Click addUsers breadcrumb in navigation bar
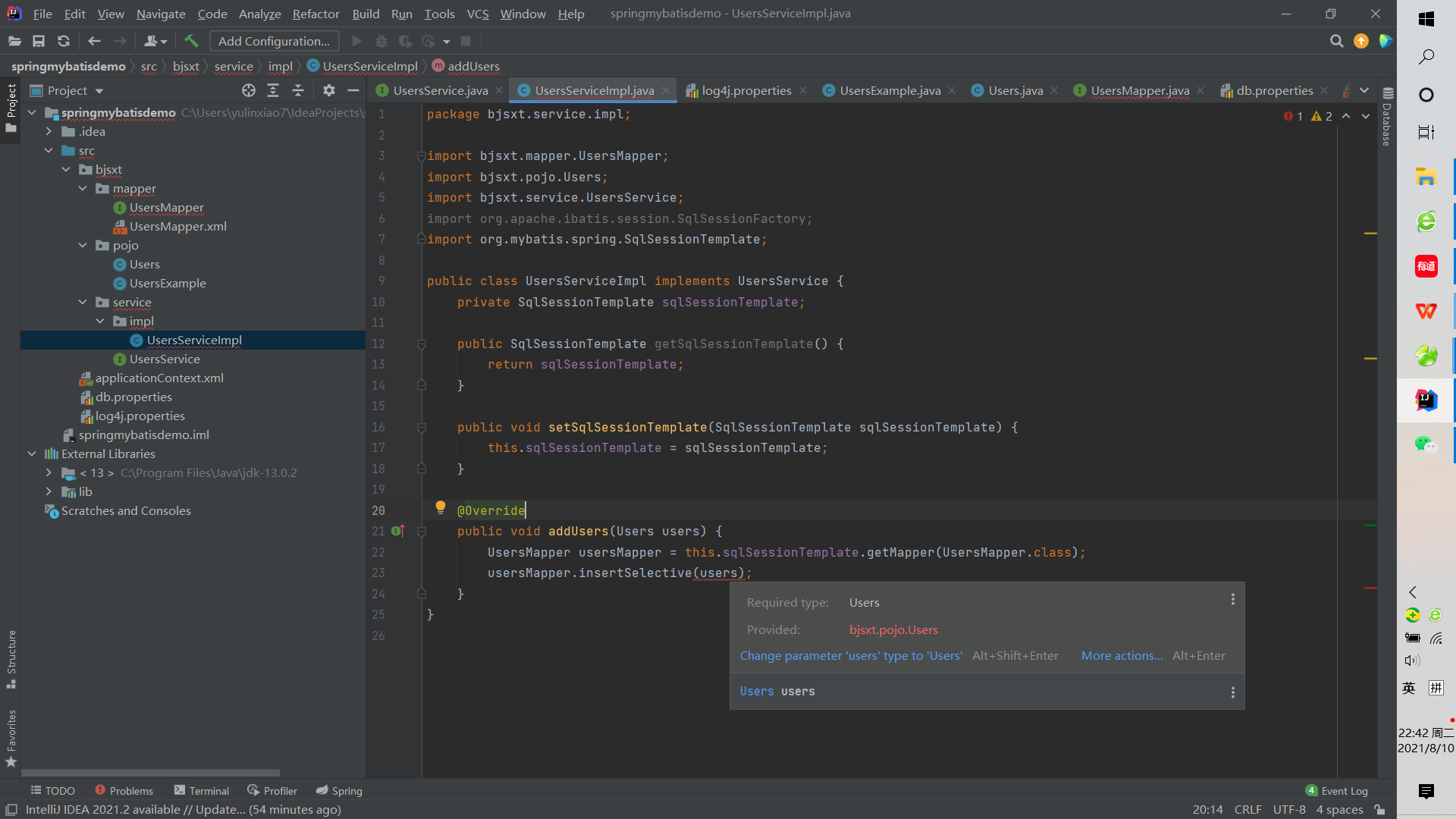The image size is (1456, 819). coord(466,66)
